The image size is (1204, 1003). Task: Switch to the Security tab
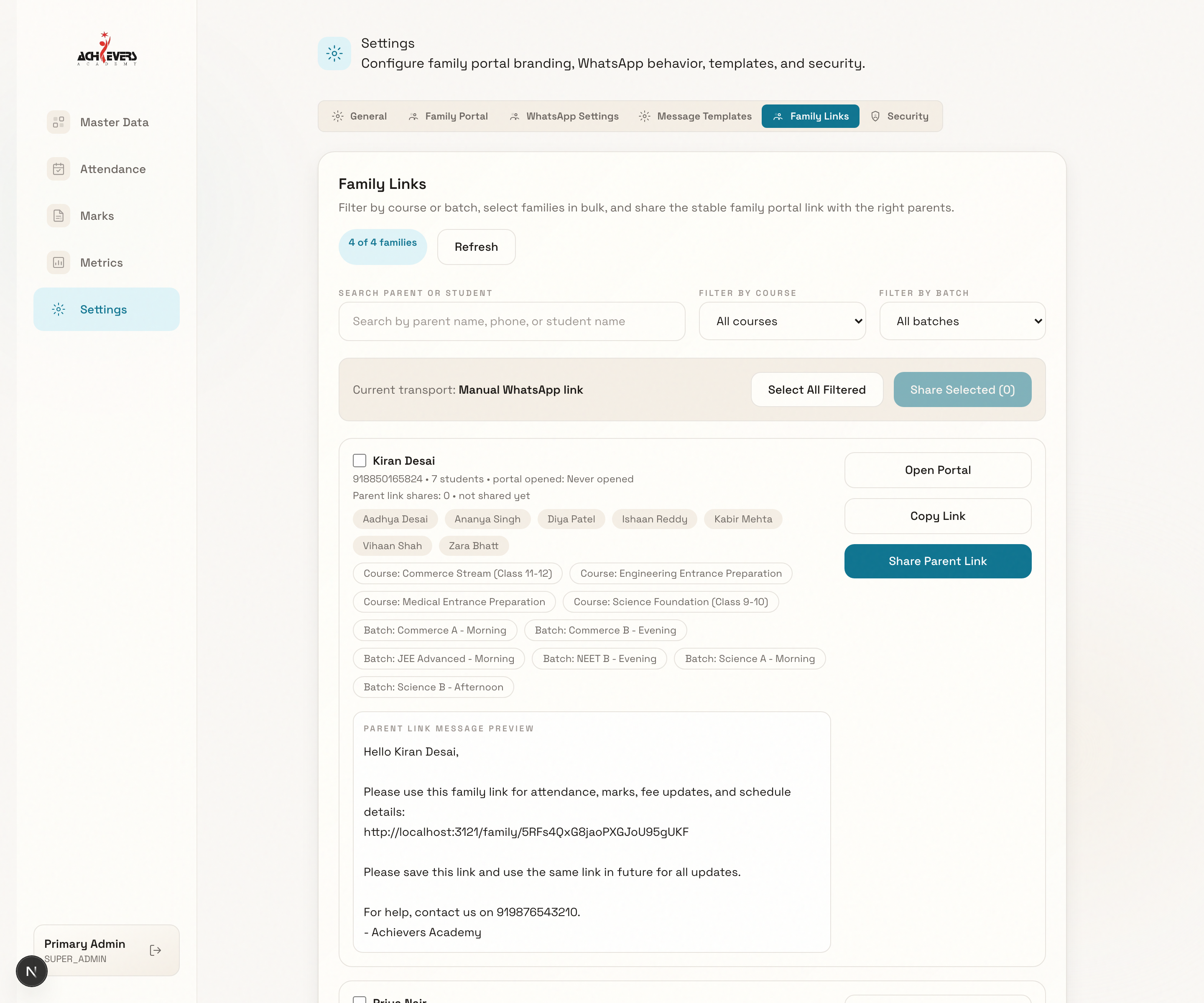(900, 116)
